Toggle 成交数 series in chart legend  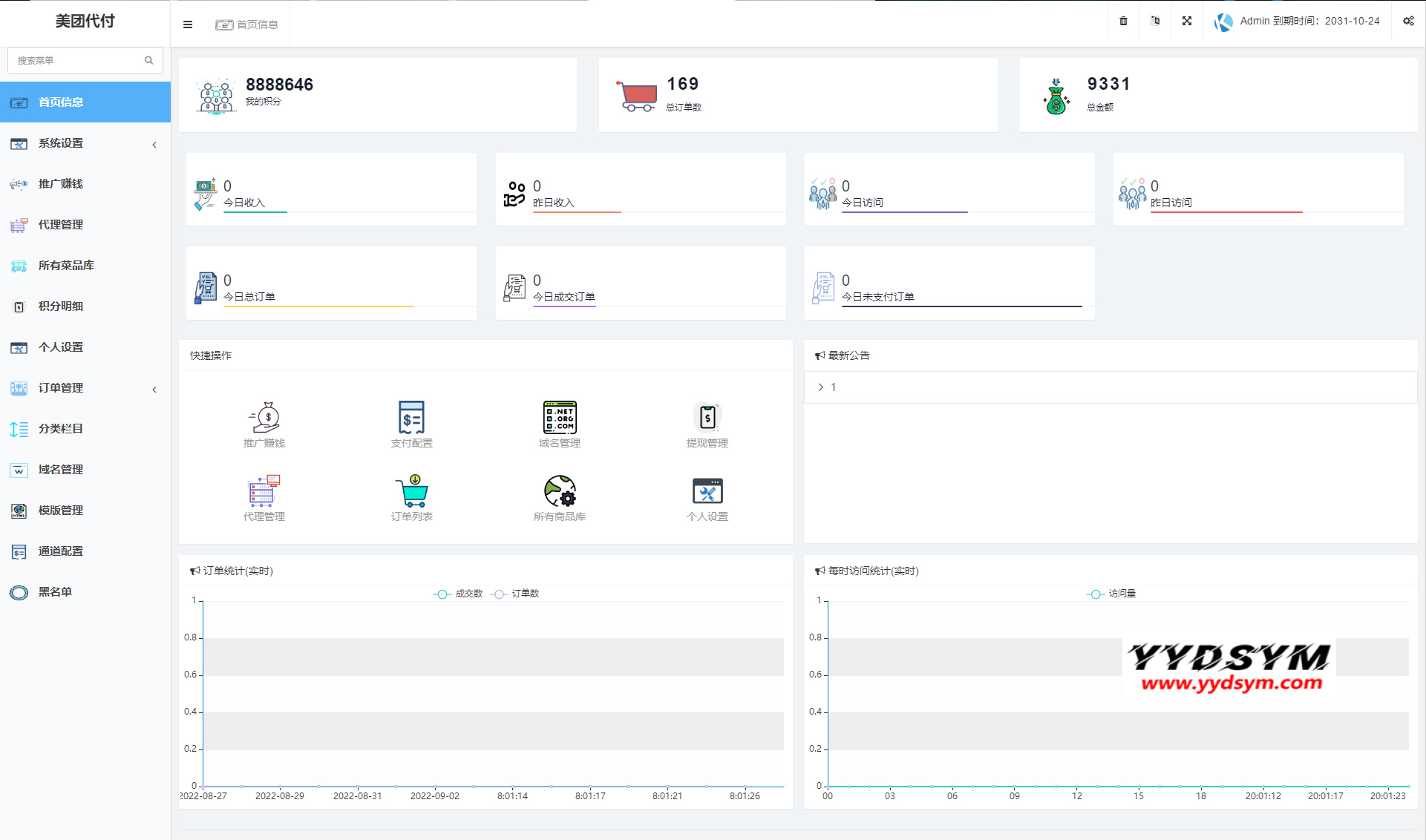(x=458, y=594)
